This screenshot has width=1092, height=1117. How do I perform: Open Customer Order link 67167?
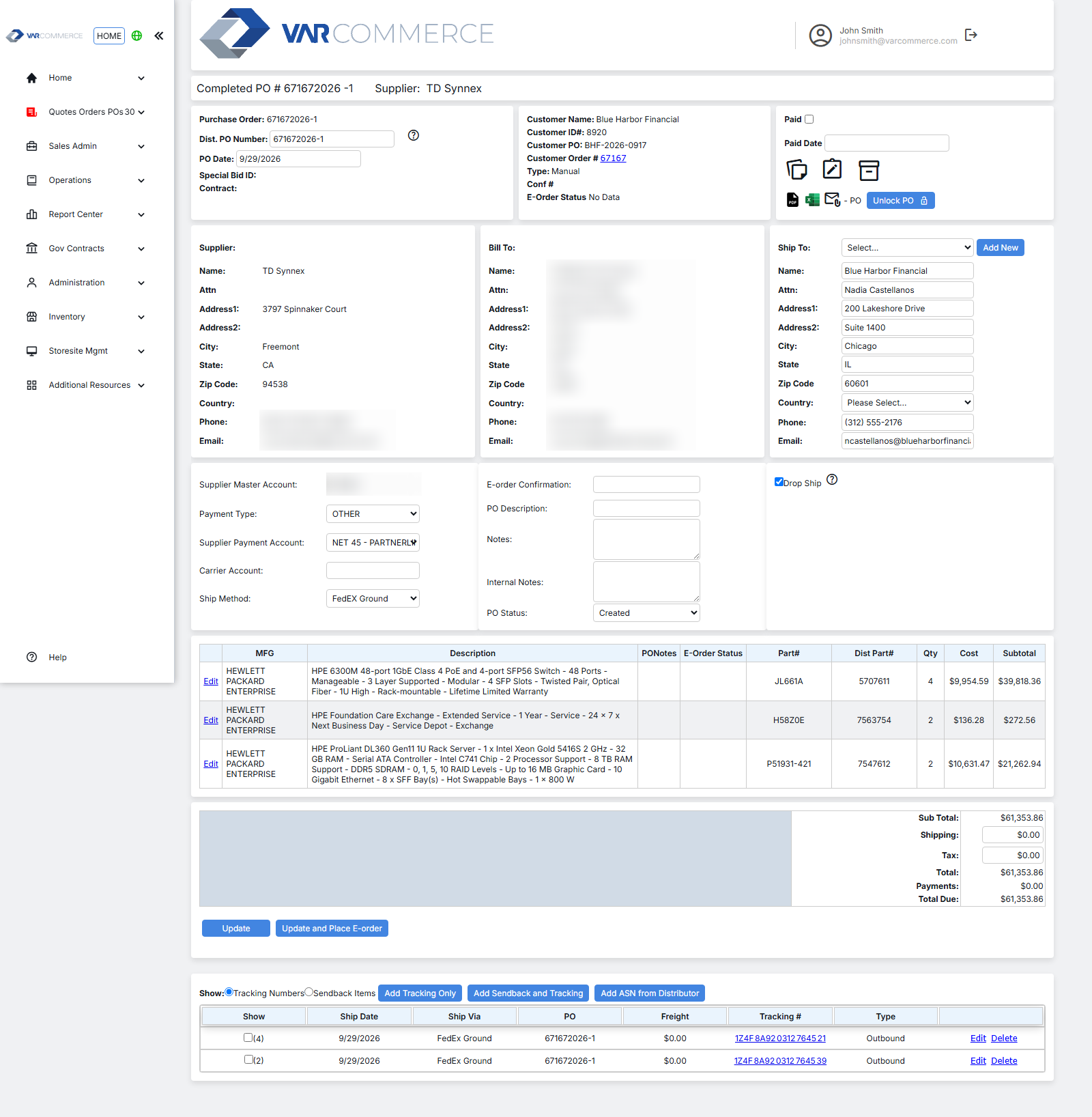coord(613,158)
